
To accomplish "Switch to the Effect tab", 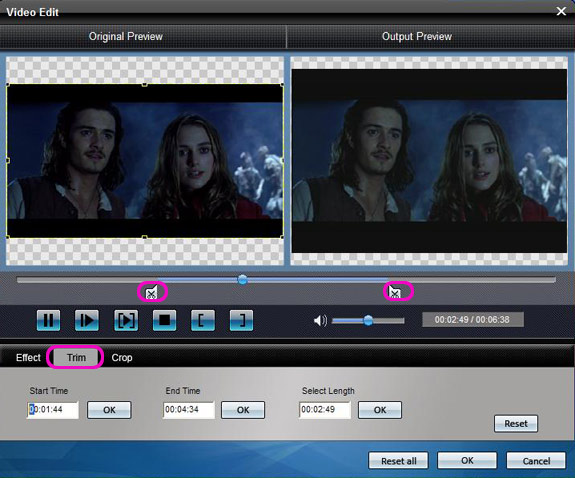I will [28, 358].
